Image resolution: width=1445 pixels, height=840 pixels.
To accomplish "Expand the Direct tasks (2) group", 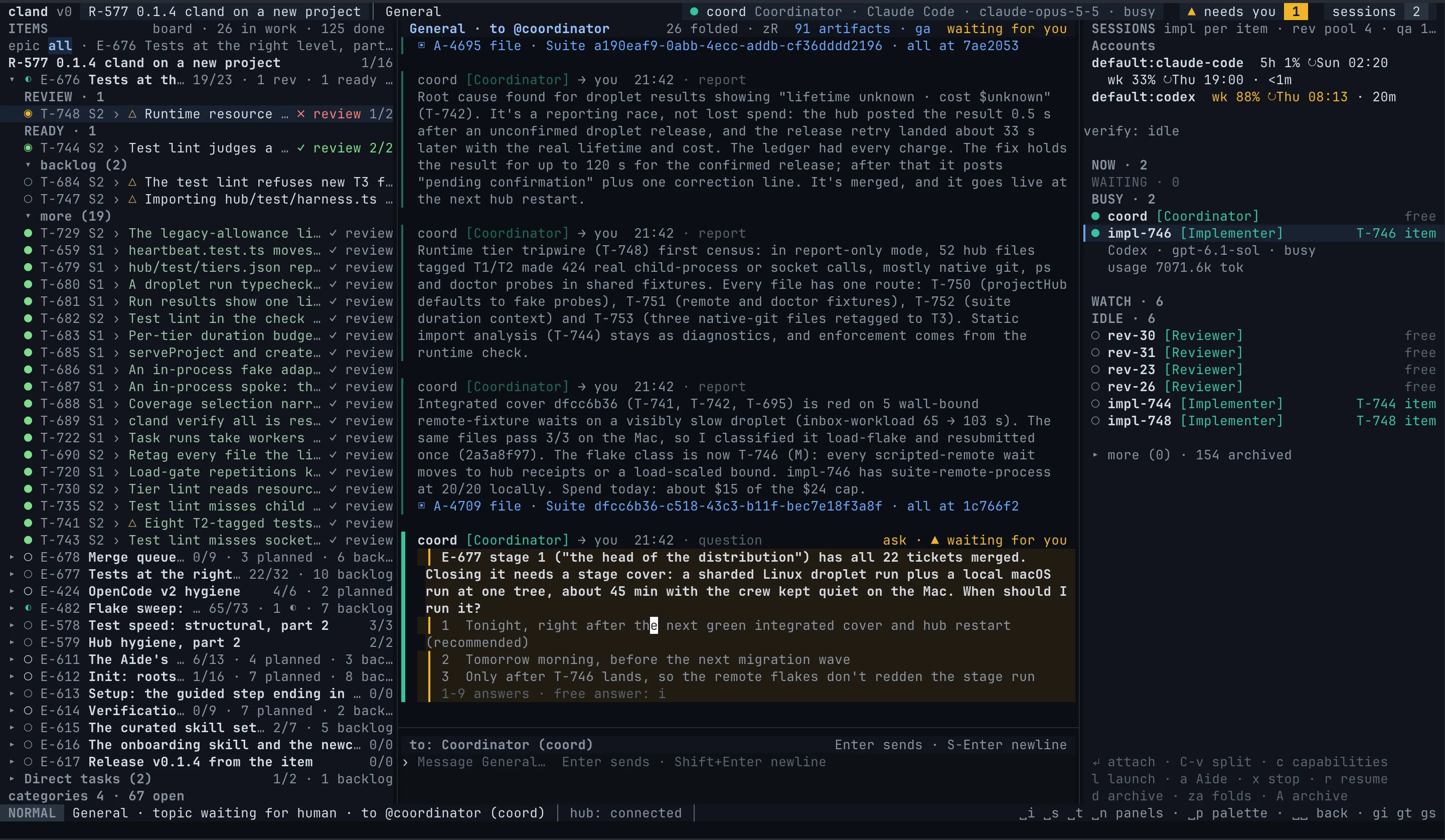I will pyautogui.click(x=12, y=779).
